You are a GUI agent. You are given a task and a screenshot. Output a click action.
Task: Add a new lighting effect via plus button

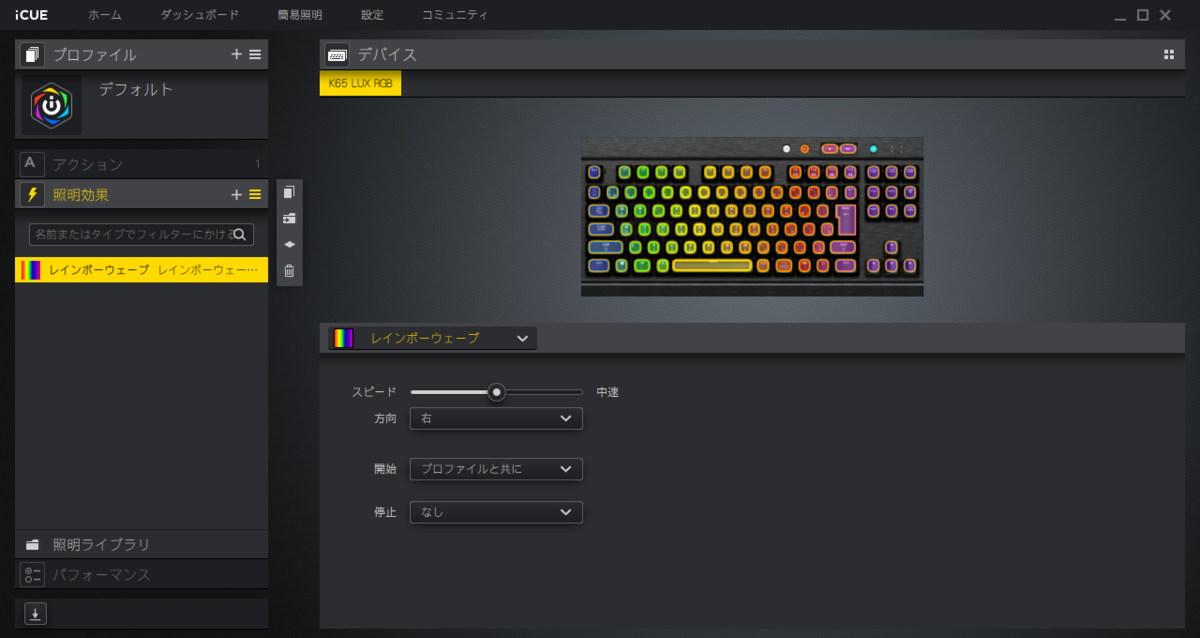[236, 194]
